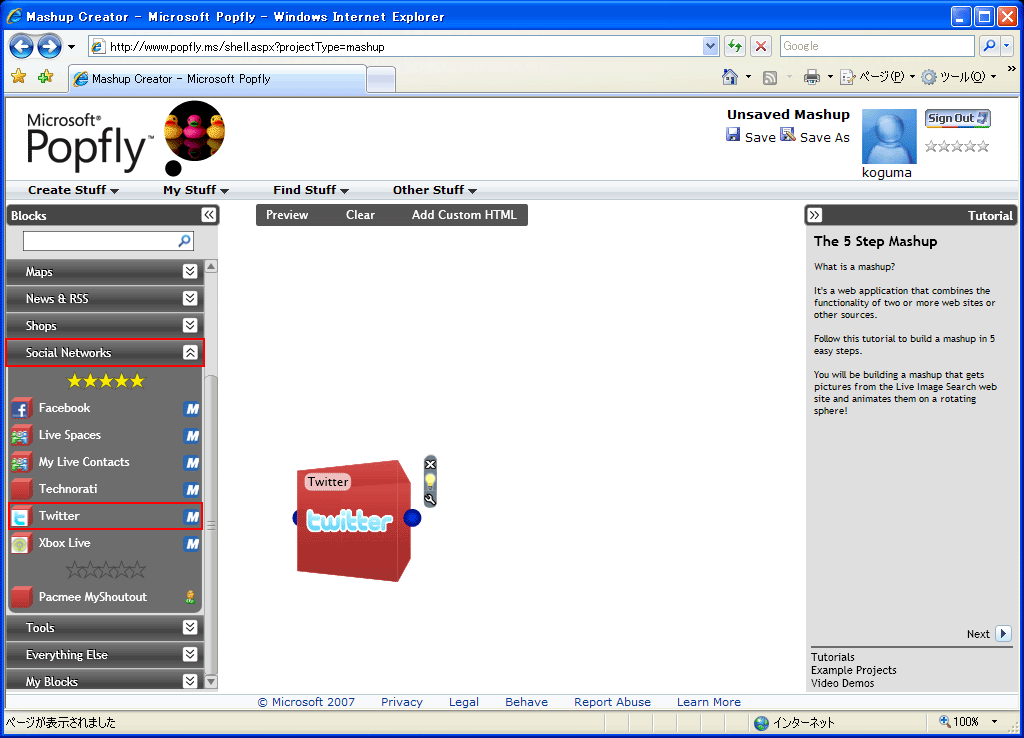
Task: Open the Create Stuff menu
Action: 73,190
